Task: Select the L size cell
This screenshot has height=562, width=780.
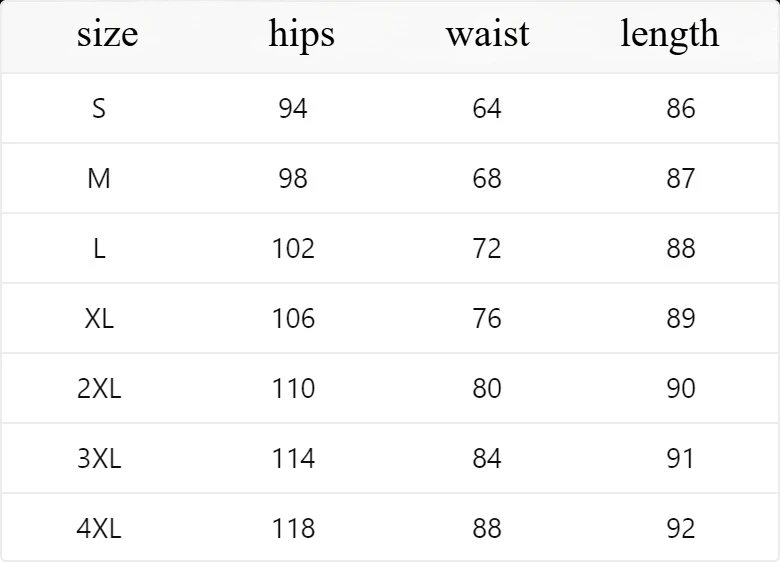Action: pyautogui.click(x=98, y=248)
